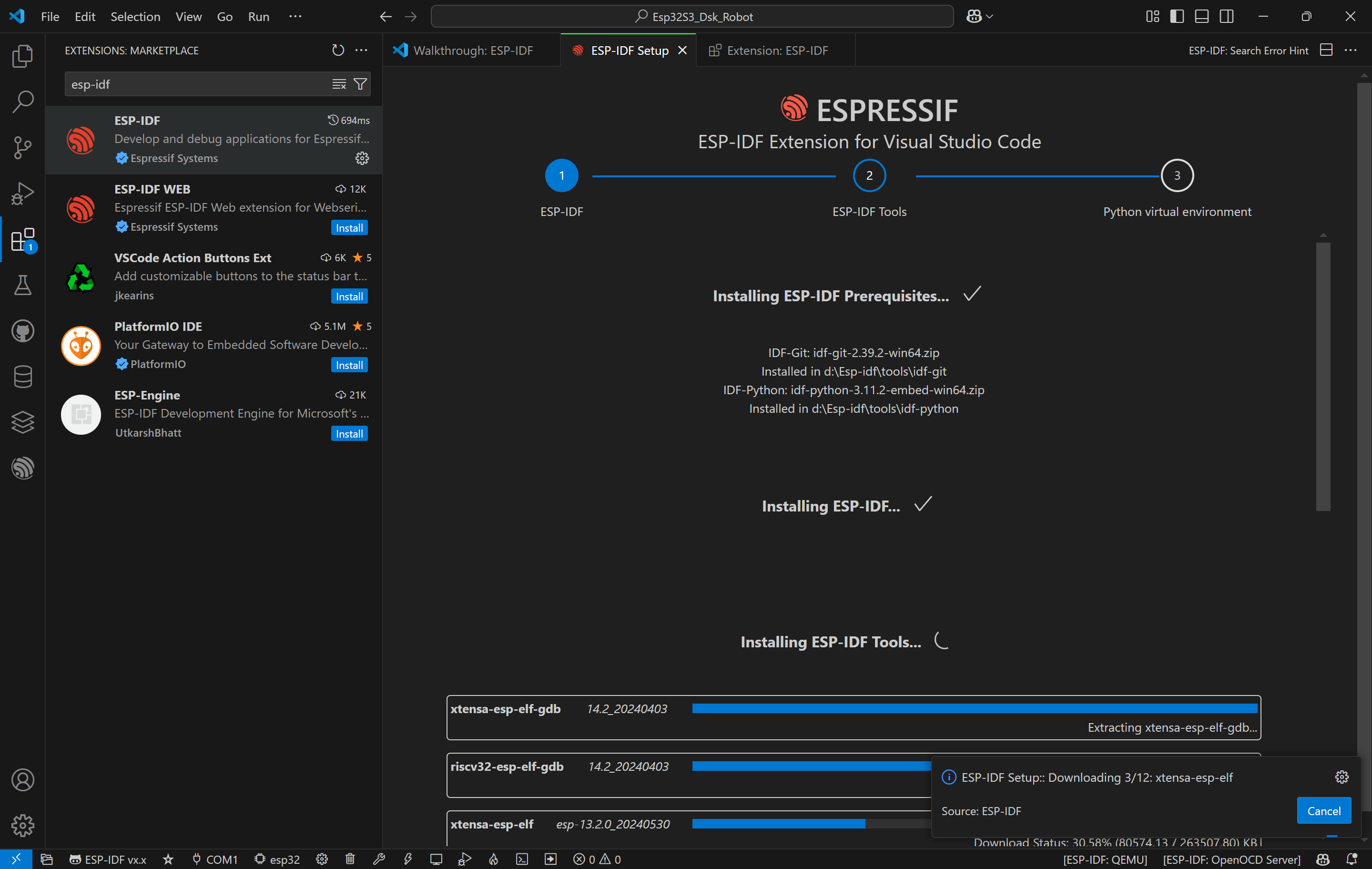This screenshot has width=1372, height=869.
Task: Open the notifications bell
Action: coord(1352,859)
